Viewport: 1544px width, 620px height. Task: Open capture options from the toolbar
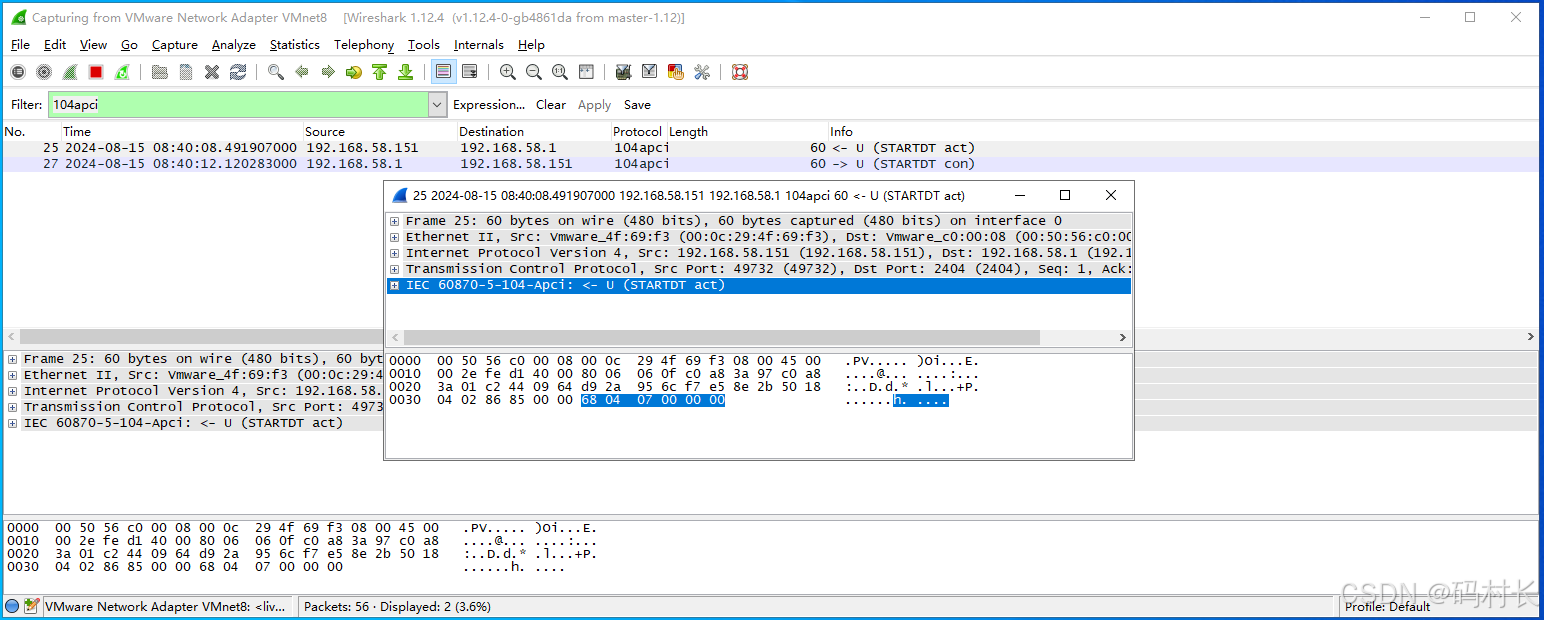(44, 72)
